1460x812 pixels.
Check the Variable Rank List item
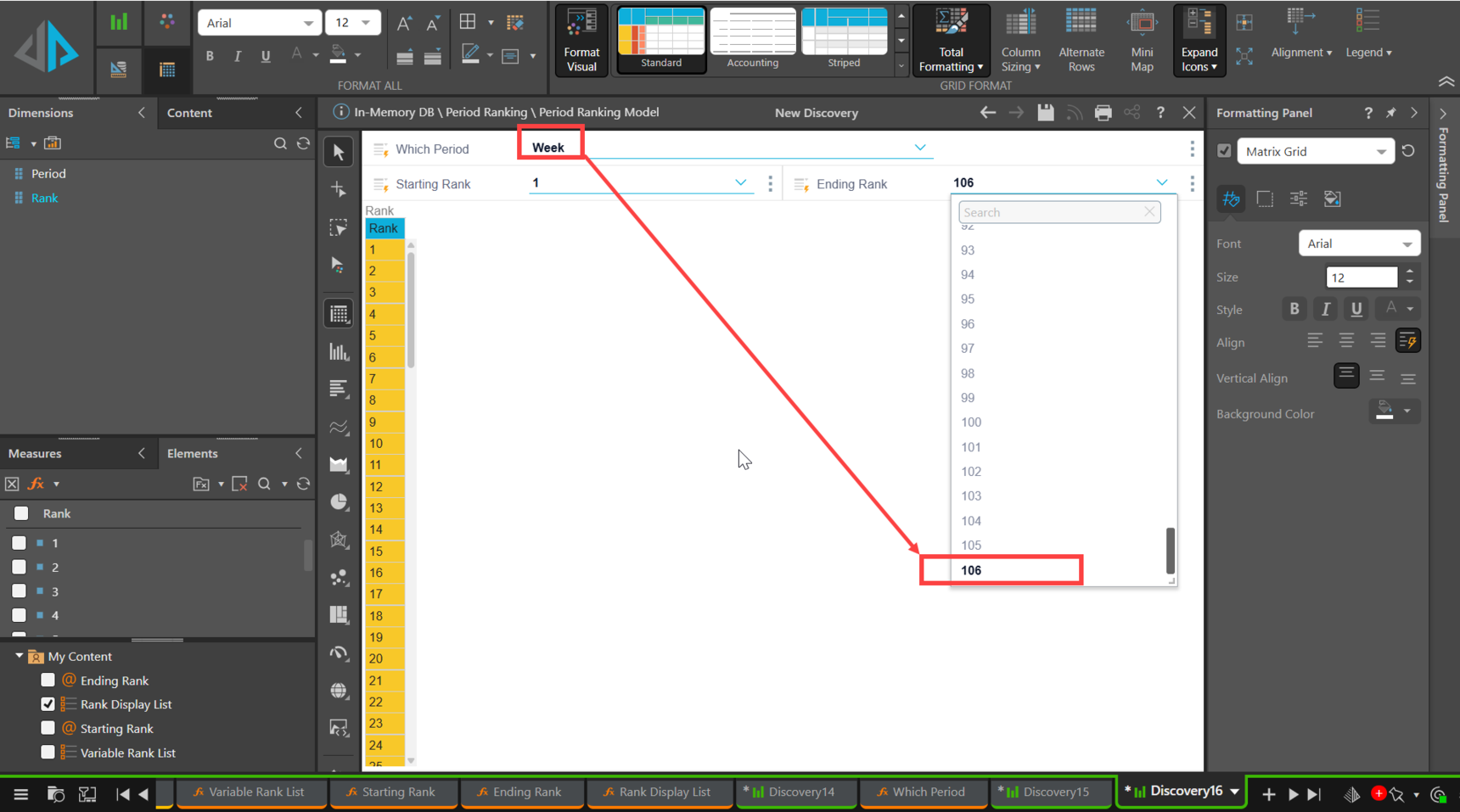48,753
